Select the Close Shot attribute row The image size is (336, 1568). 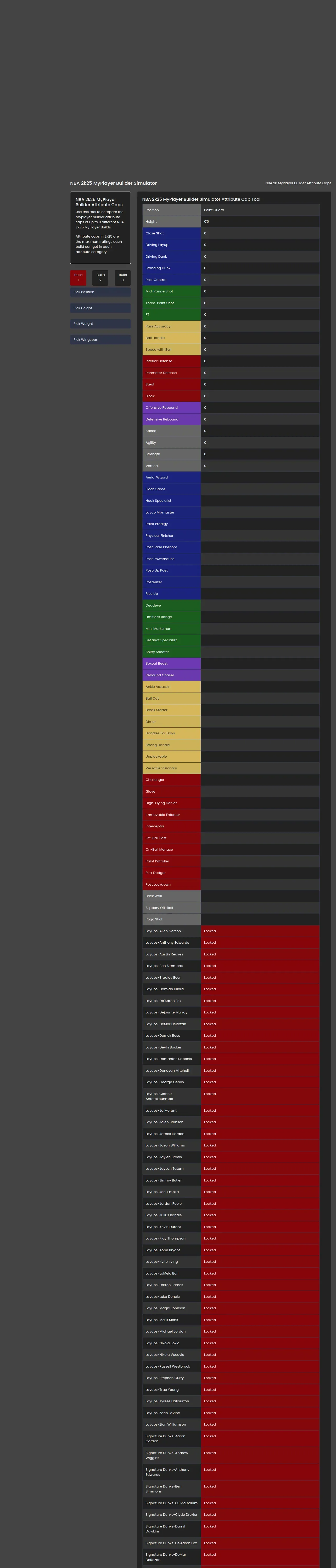pyautogui.click(x=231, y=233)
